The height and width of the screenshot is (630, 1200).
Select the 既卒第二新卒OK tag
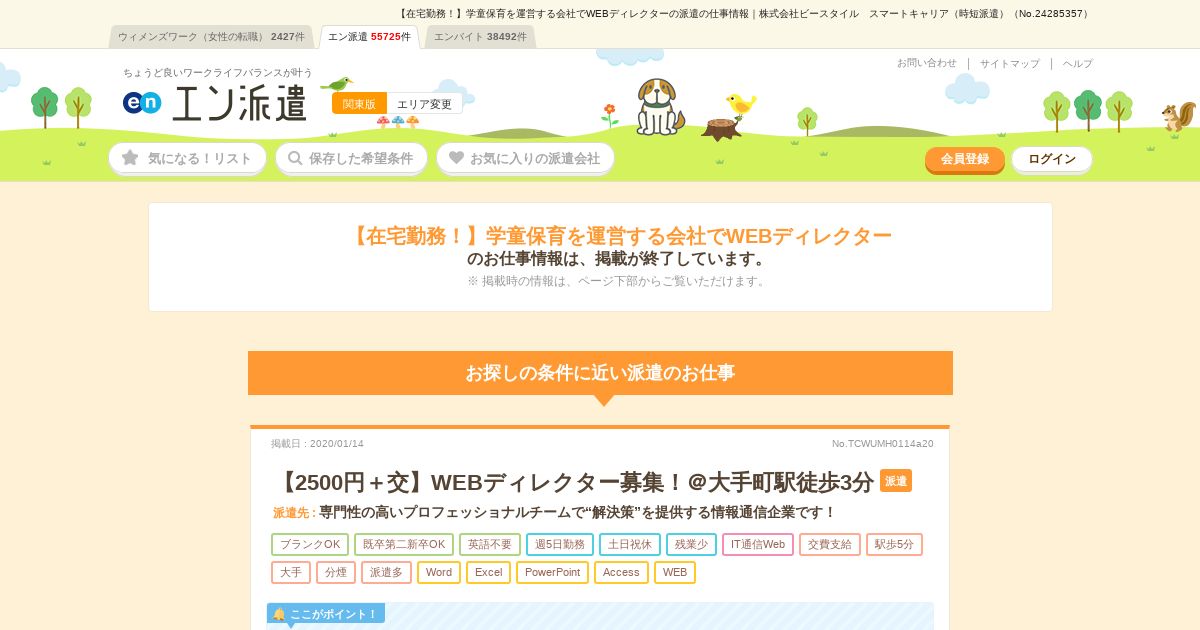[404, 545]
